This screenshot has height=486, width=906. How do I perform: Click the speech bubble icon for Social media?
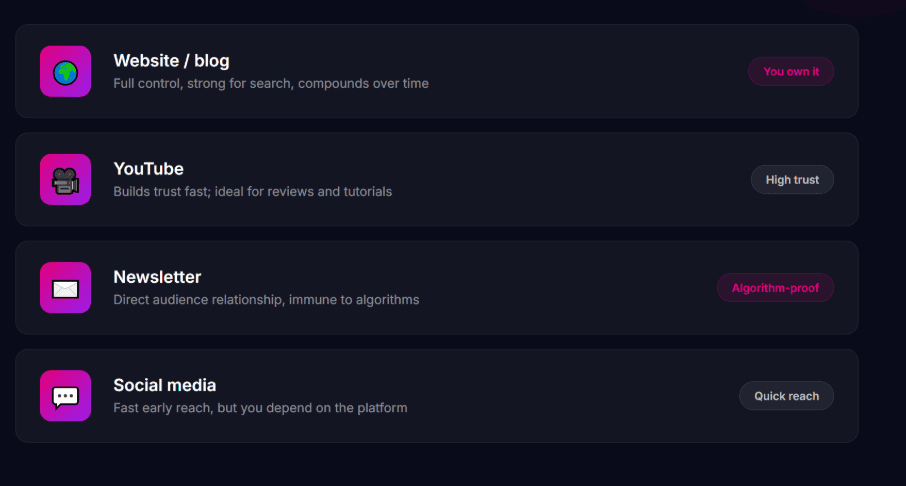pyautogui.click(x=65, y=396)
